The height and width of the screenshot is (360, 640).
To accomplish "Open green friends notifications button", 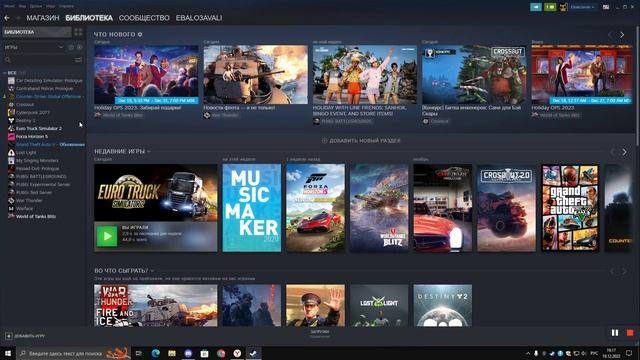I will [550, 7].
